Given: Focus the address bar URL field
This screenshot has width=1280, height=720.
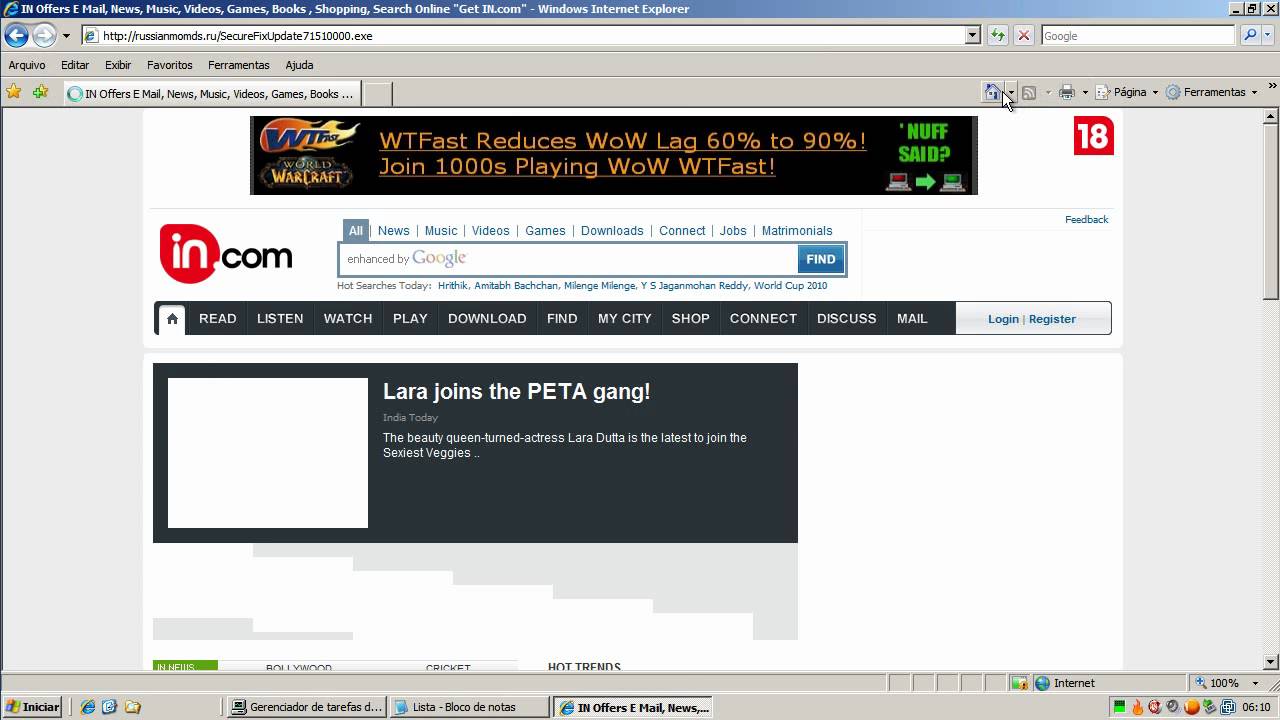Looking at the screenshot, I should [x=523, y=36].
